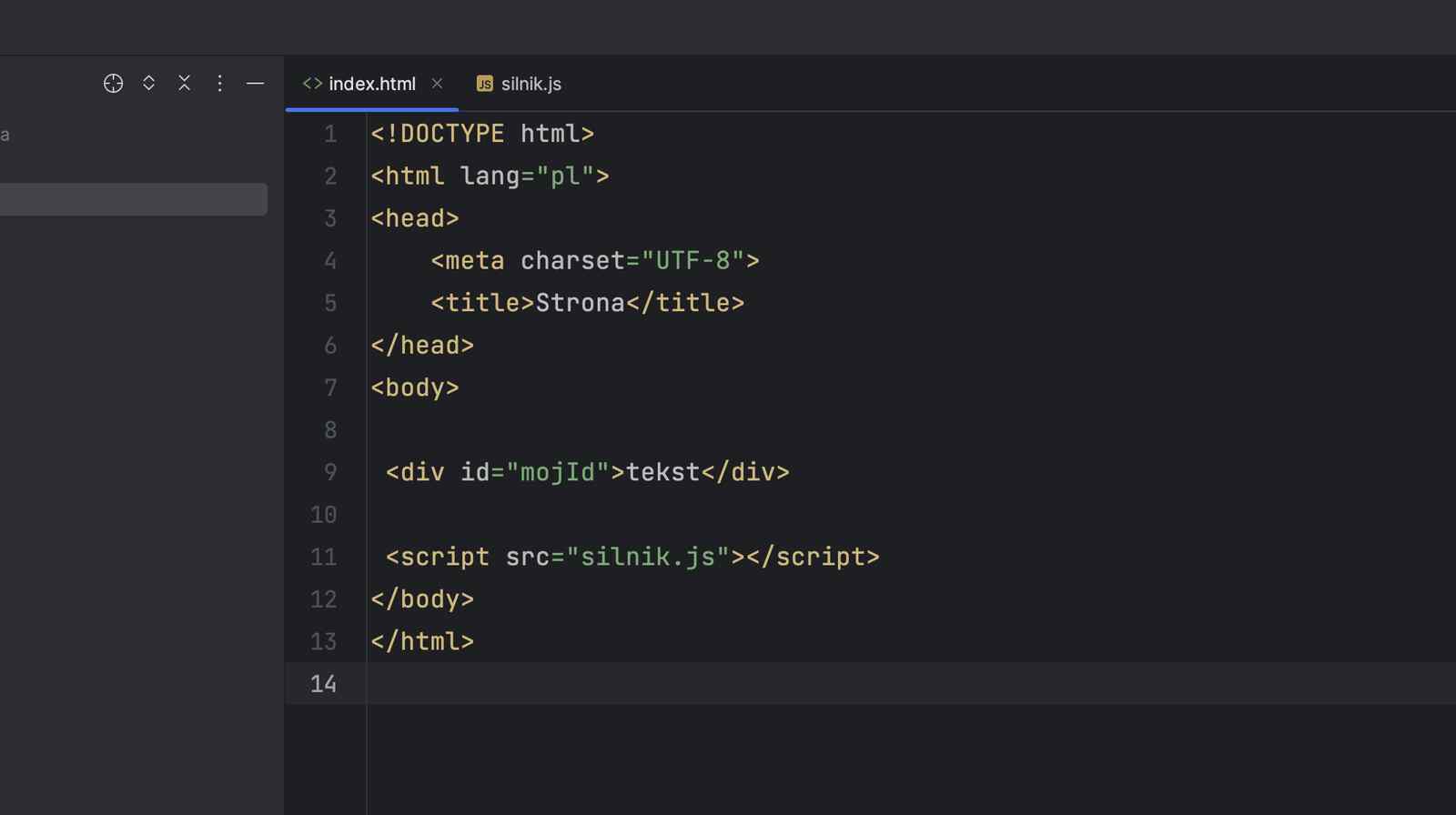Click the charset="UTF-8" attribute value

(632, 261)
